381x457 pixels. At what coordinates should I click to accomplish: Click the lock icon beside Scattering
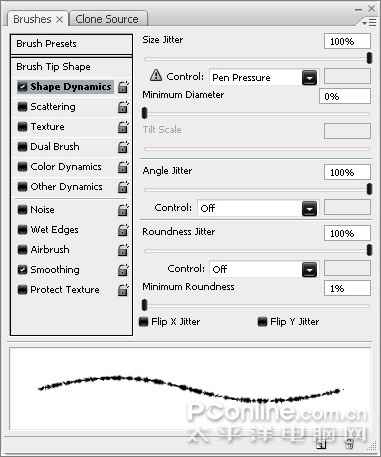pyautogui.click(x=123, y=107)
